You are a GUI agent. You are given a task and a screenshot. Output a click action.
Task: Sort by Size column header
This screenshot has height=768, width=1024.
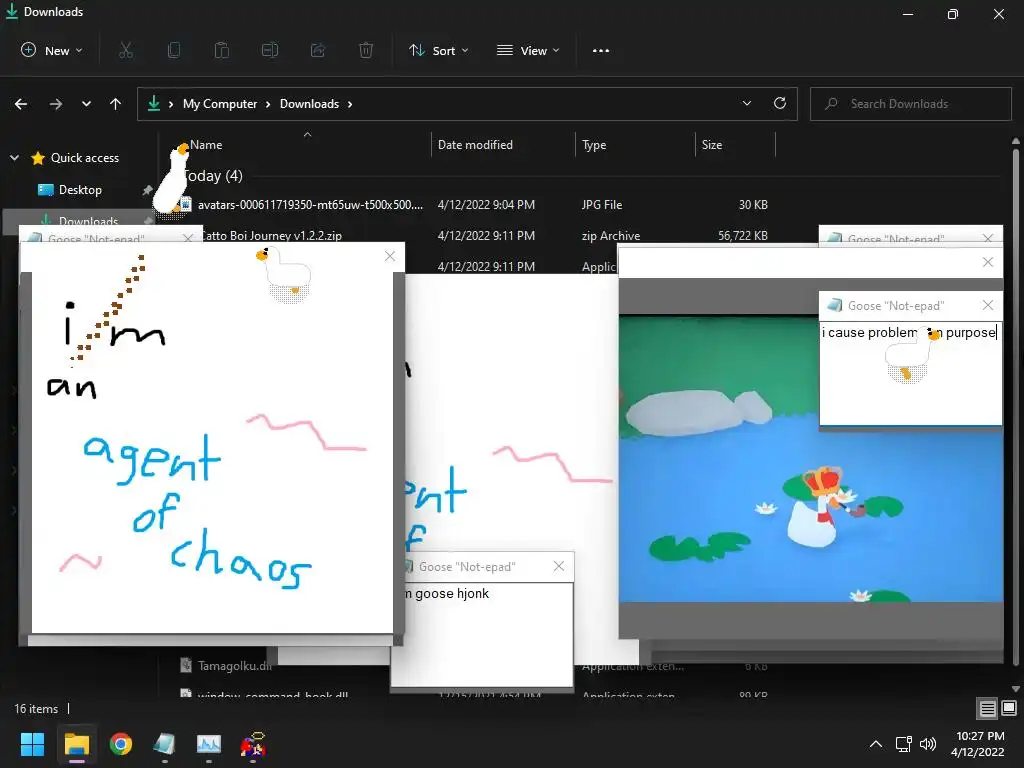[x=712, y=145]
